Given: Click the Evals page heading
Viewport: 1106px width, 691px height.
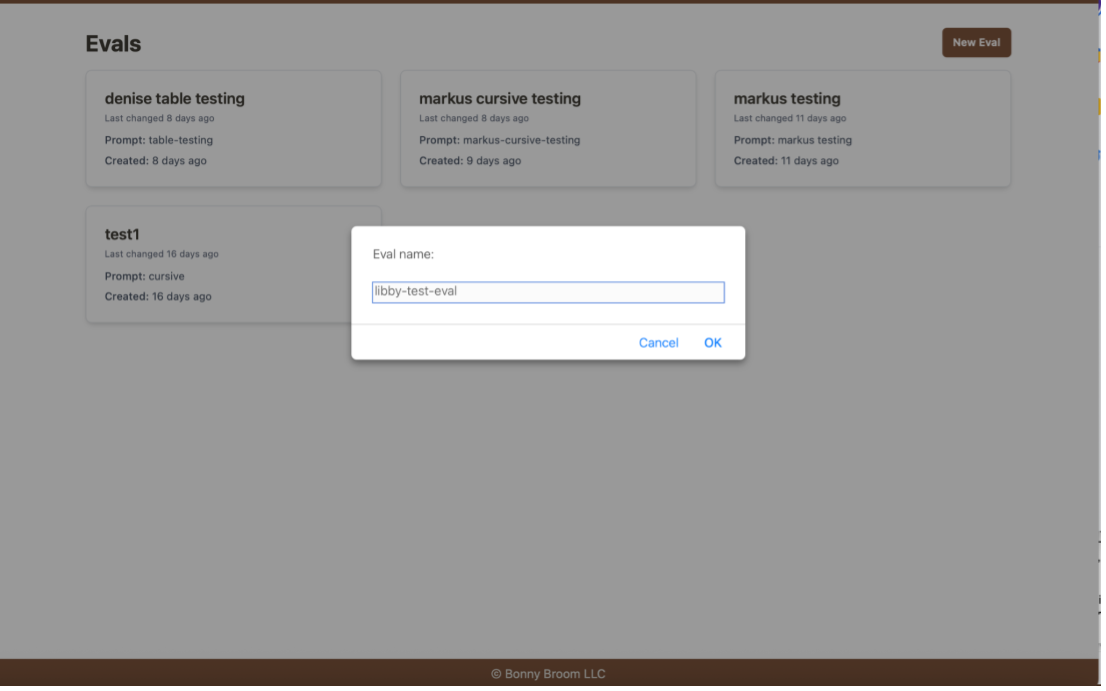Looking at the screenshot, I should (113, 44).
